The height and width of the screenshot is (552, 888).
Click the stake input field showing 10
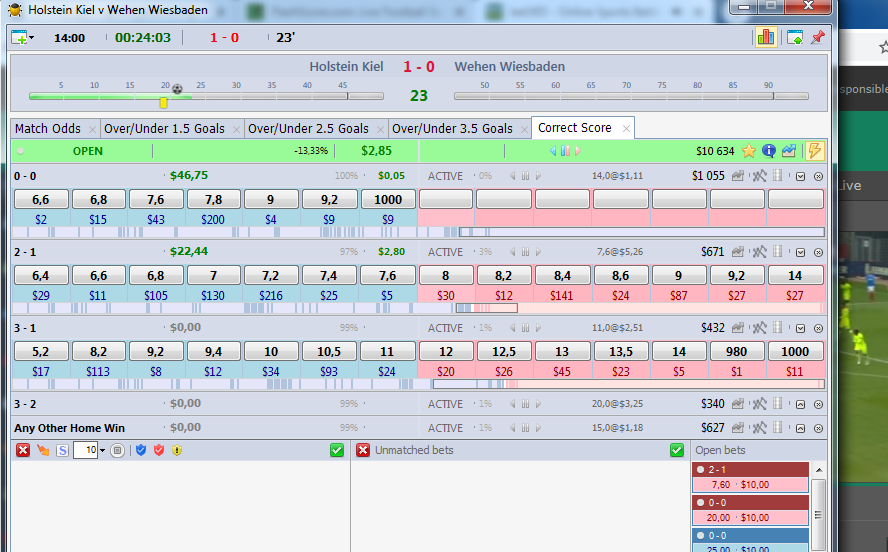click(x=86, y=451)
